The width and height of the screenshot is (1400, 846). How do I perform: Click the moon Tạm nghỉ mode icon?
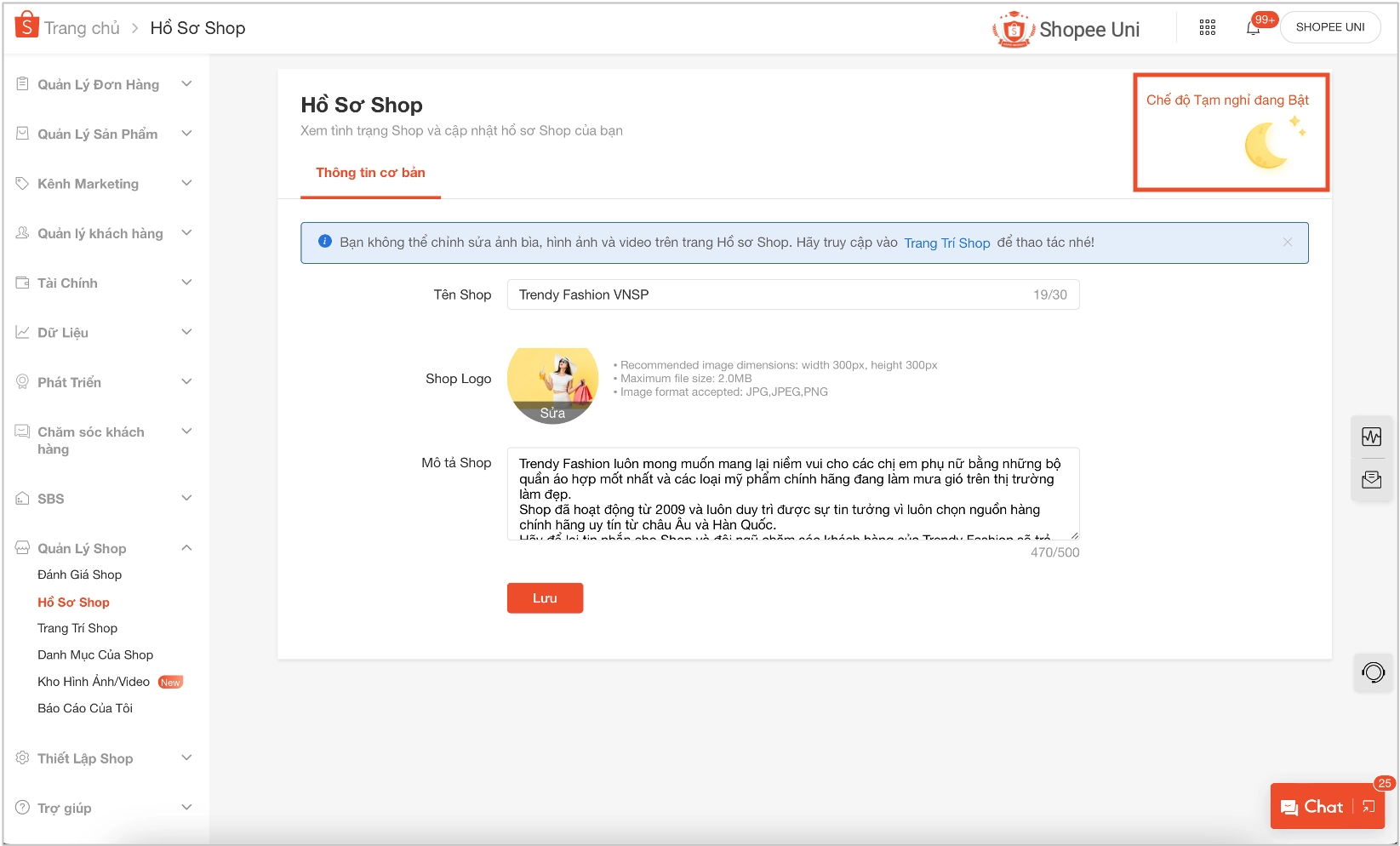click(1272, 142)
